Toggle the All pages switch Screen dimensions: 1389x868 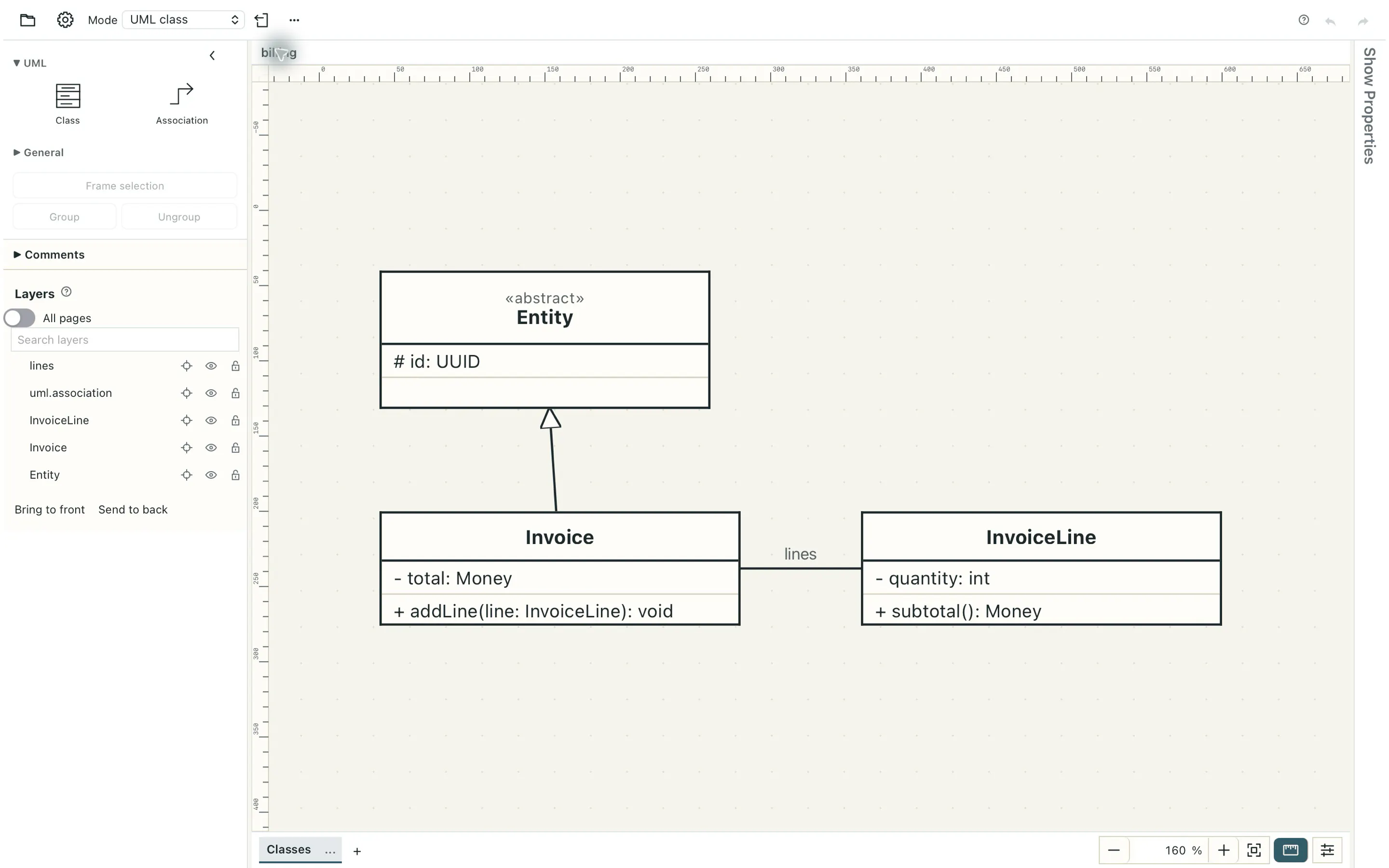tap(19, 318)
